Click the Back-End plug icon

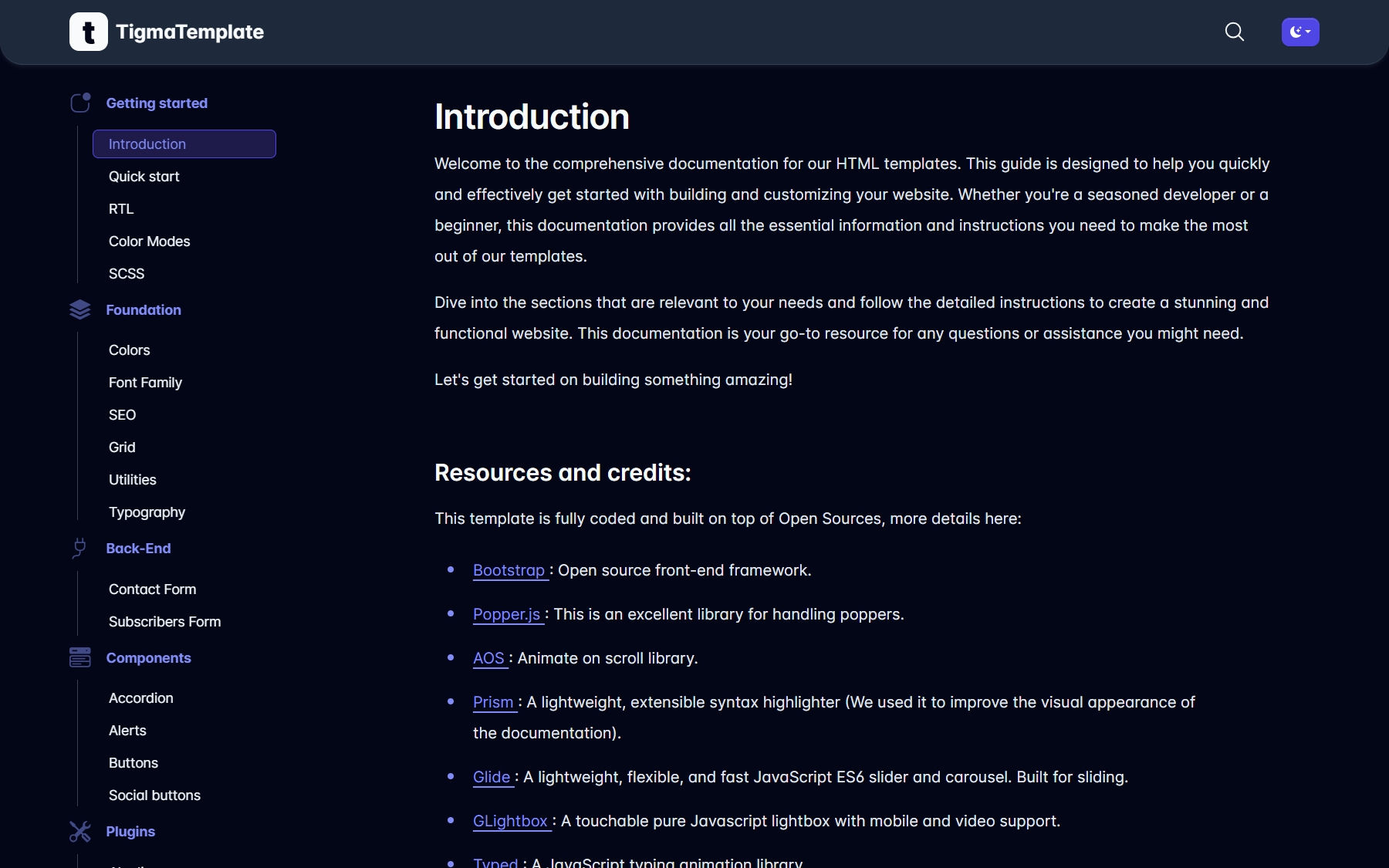tap(80, 548)
